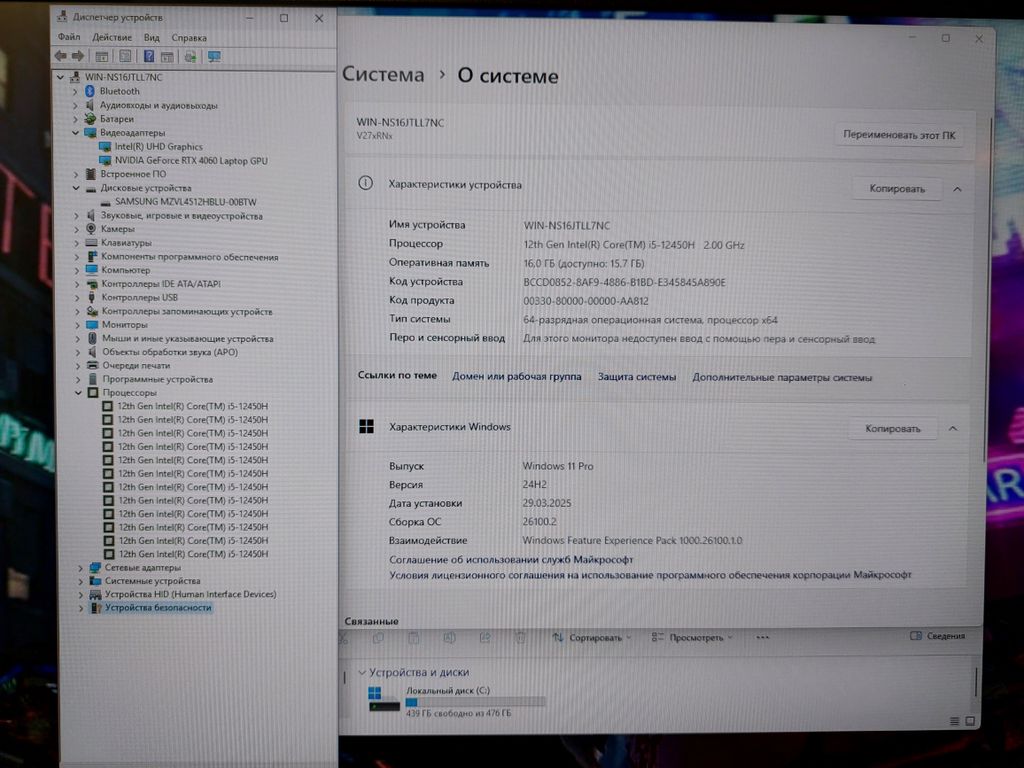Open the Действие menu
Viewport: 1024px width, 768px height.
[112, 38]
